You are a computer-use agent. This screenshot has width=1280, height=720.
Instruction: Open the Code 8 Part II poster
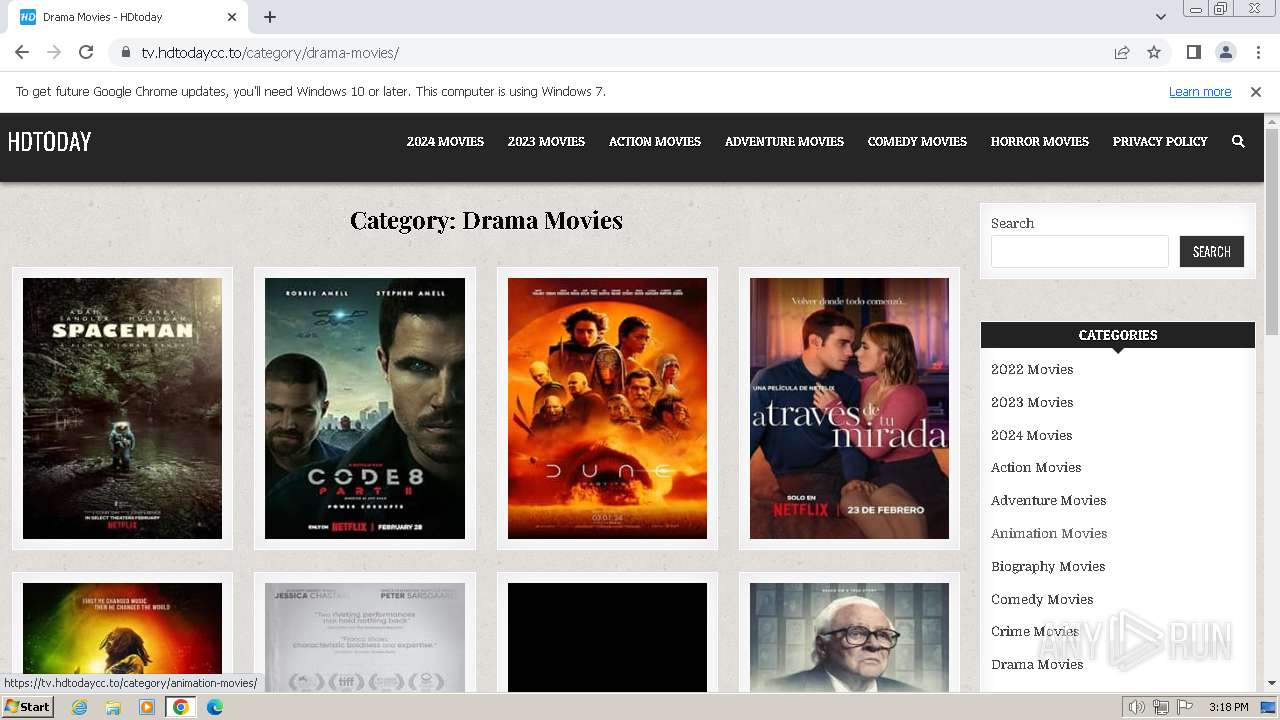point(365,408)
